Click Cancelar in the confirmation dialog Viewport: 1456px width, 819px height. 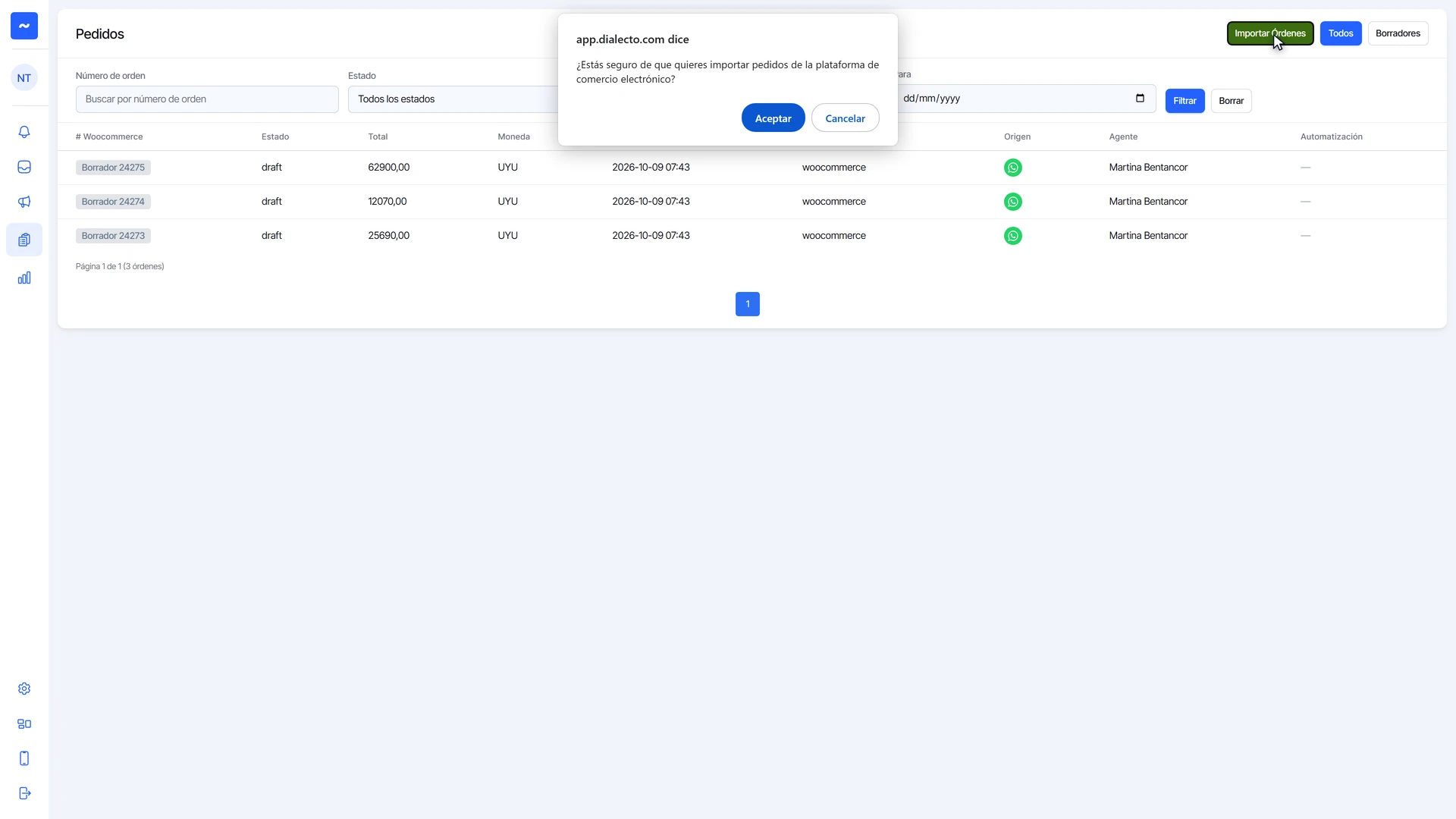(845, 118)
